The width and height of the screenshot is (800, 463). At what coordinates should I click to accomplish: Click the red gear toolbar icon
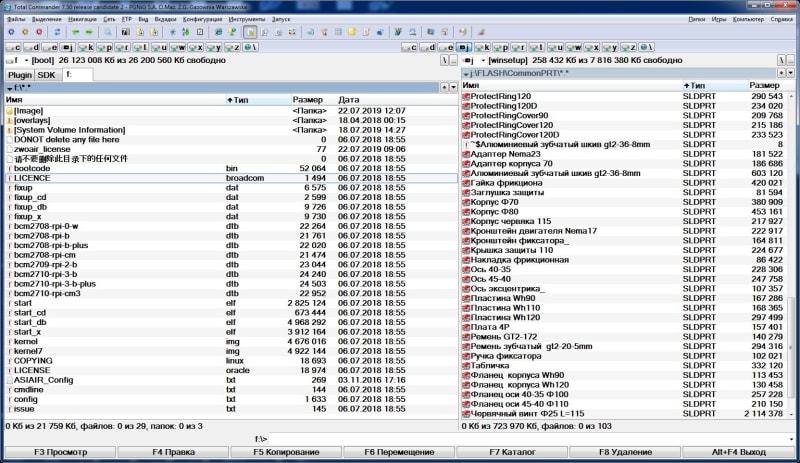39,32
